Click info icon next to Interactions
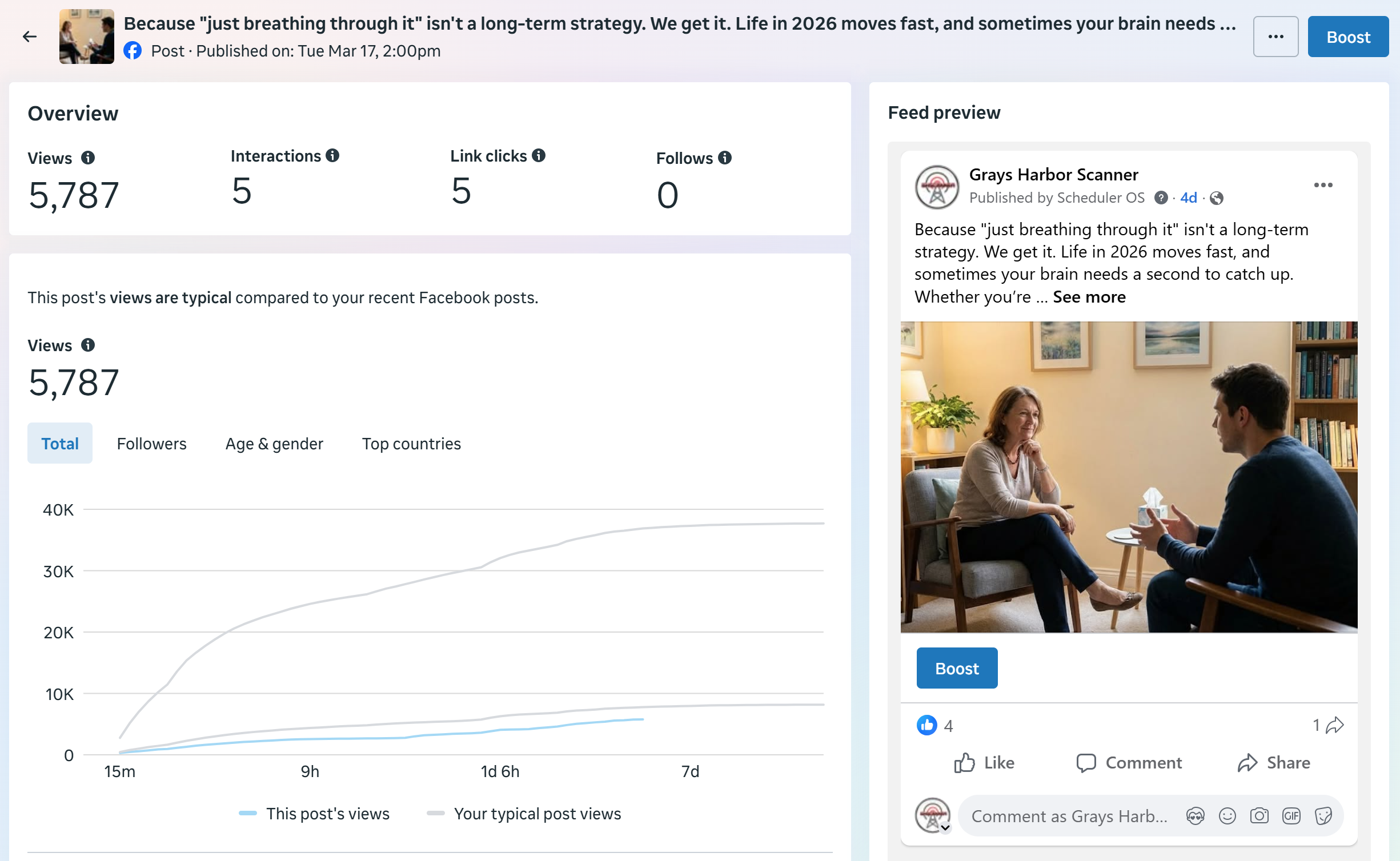The image size is (1400, 861). [332, 155]
